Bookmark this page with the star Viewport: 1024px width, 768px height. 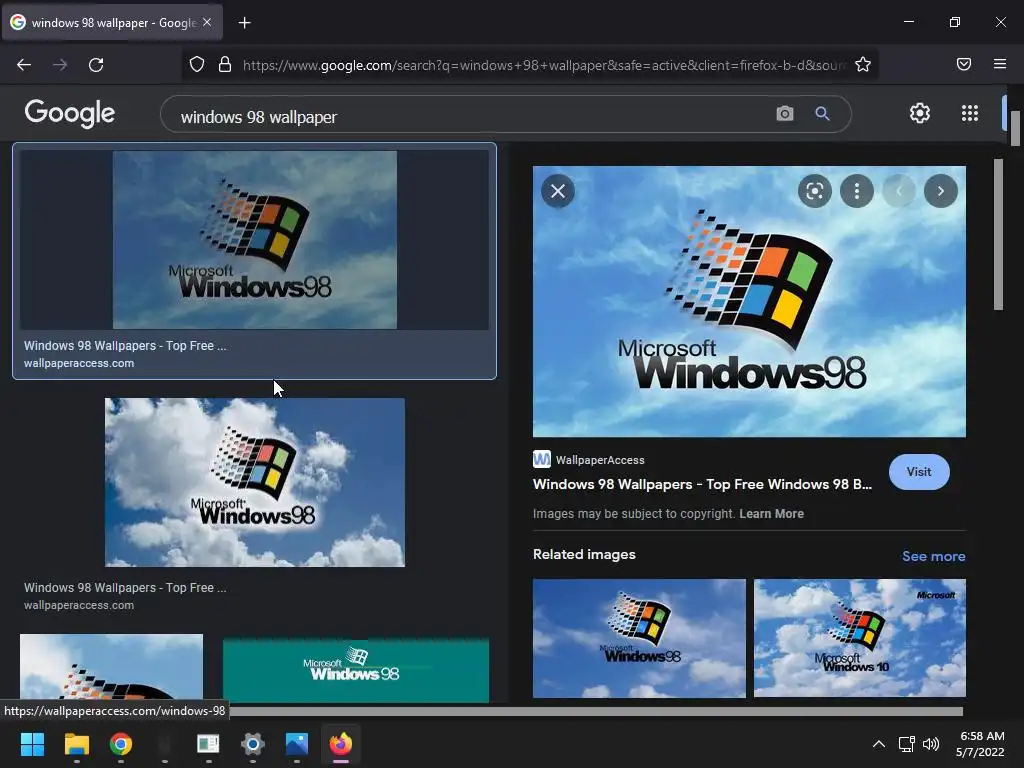click(x=863, y=64)
